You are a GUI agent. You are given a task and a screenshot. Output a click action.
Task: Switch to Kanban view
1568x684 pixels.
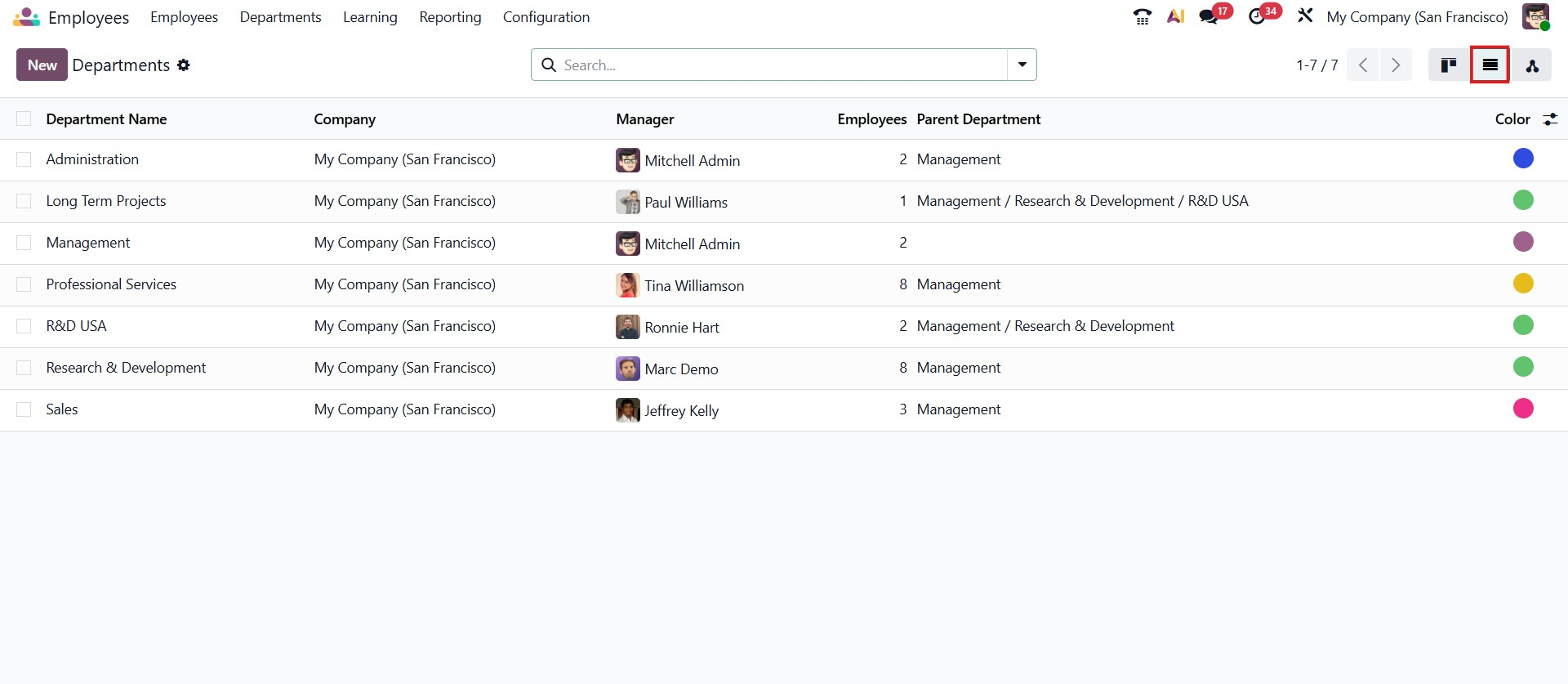1449,65
